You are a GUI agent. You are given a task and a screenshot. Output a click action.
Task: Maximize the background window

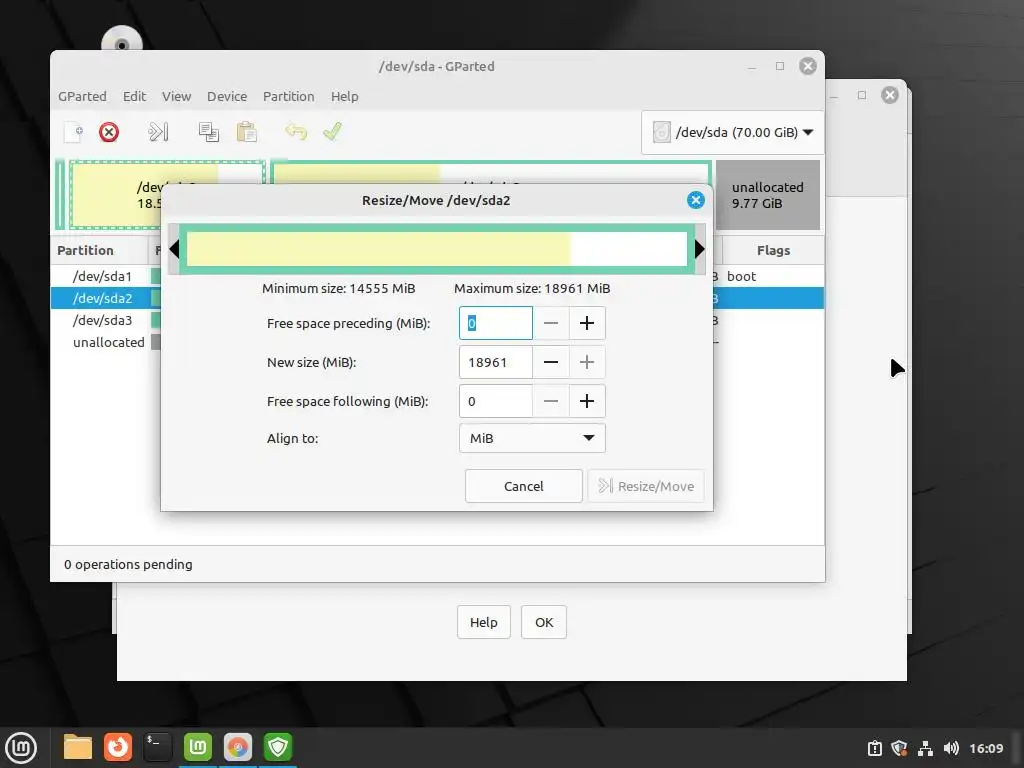[x=862, y=95]
